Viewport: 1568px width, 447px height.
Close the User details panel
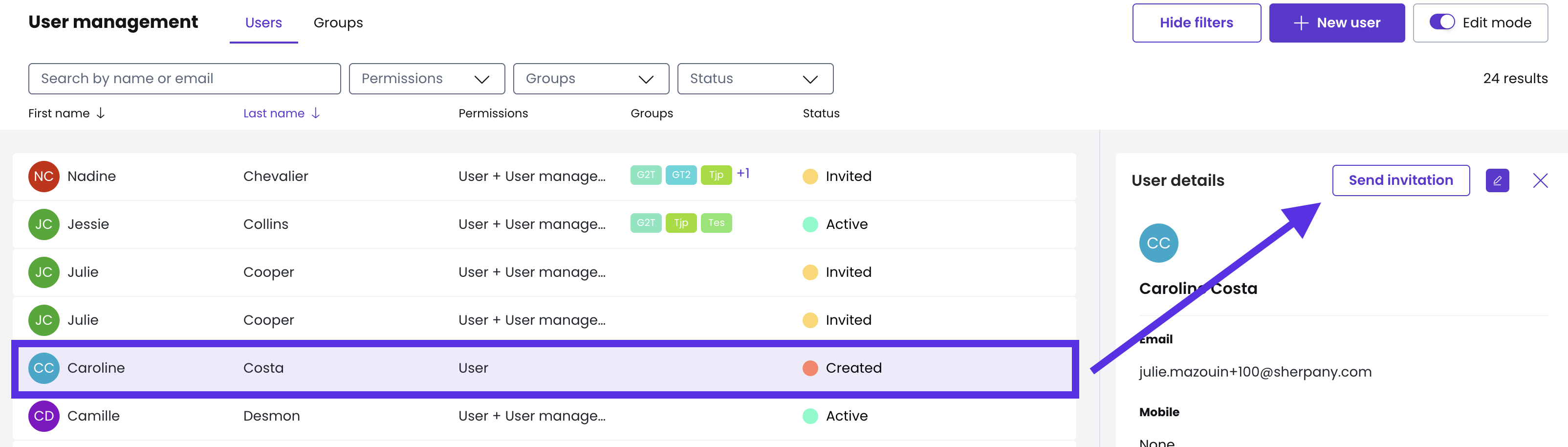(1540, 180)
